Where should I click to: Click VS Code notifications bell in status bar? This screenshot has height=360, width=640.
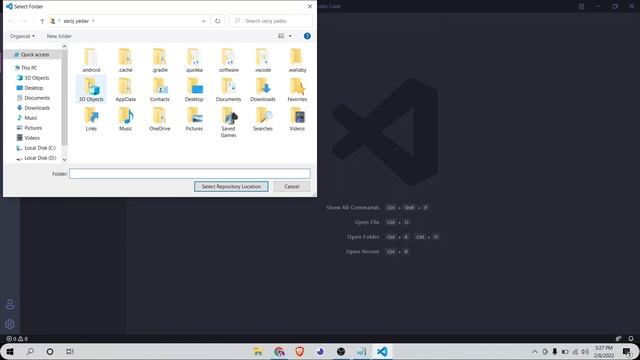(631, 338)
